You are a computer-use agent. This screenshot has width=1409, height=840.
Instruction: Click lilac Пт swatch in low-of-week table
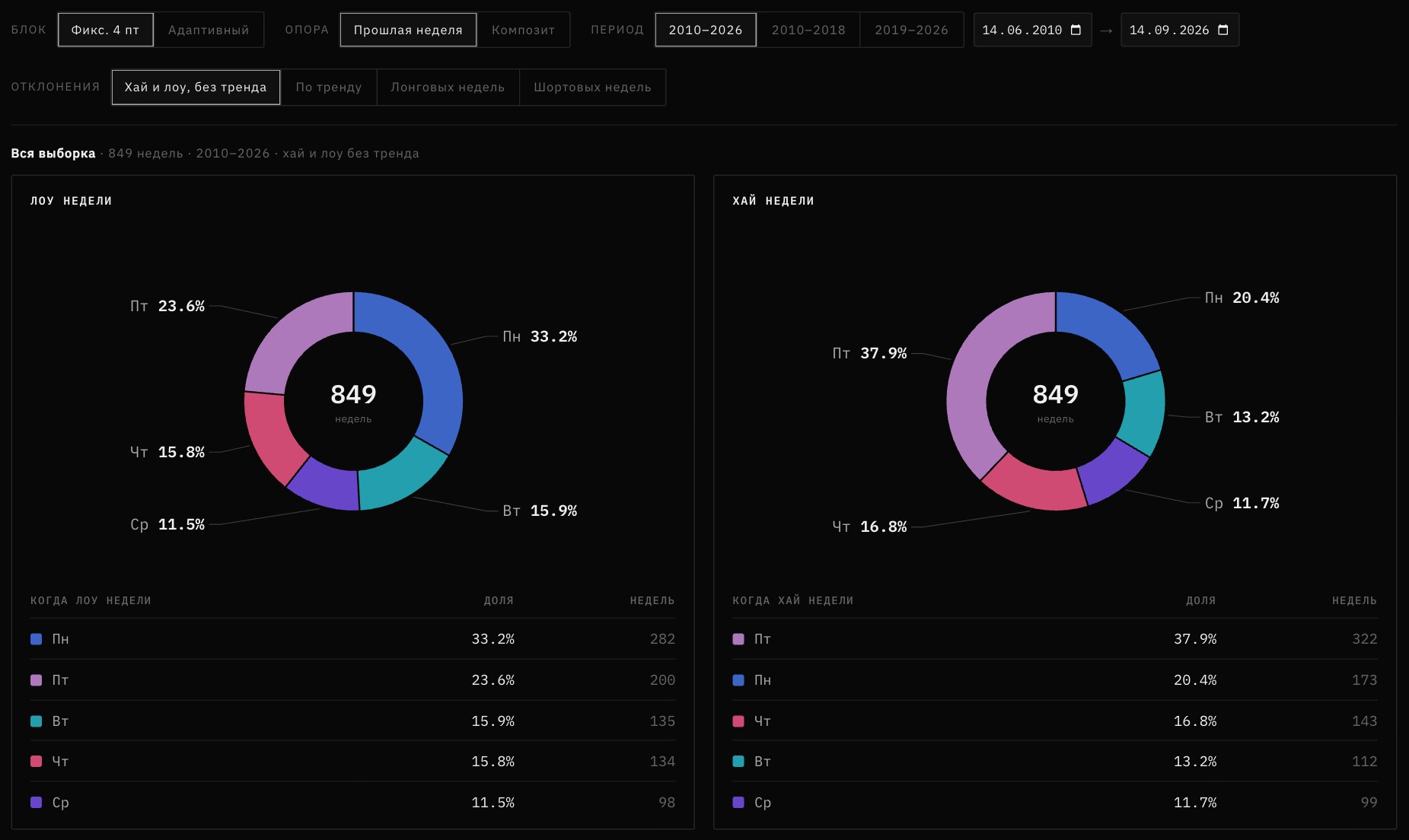36,680
